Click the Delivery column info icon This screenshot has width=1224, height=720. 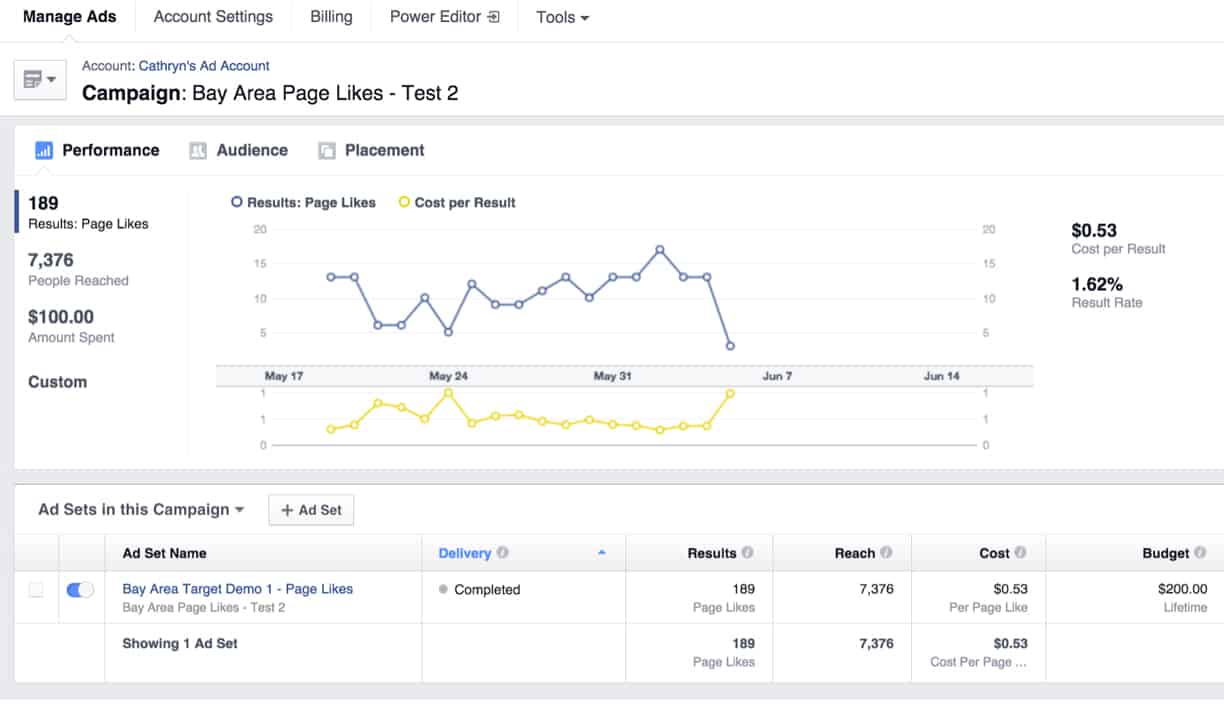point(501,553)
